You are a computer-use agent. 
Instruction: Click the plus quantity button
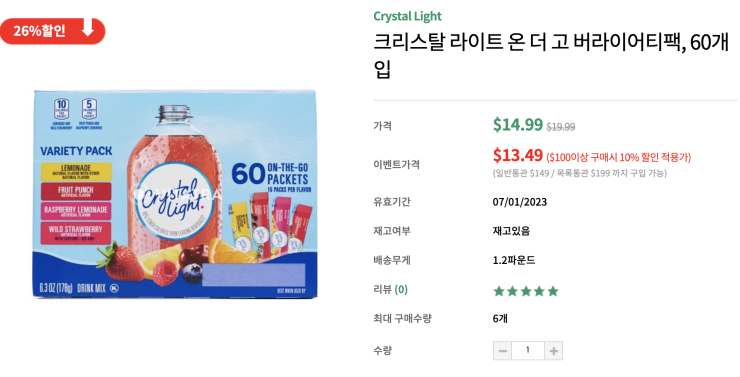(554, 351)
